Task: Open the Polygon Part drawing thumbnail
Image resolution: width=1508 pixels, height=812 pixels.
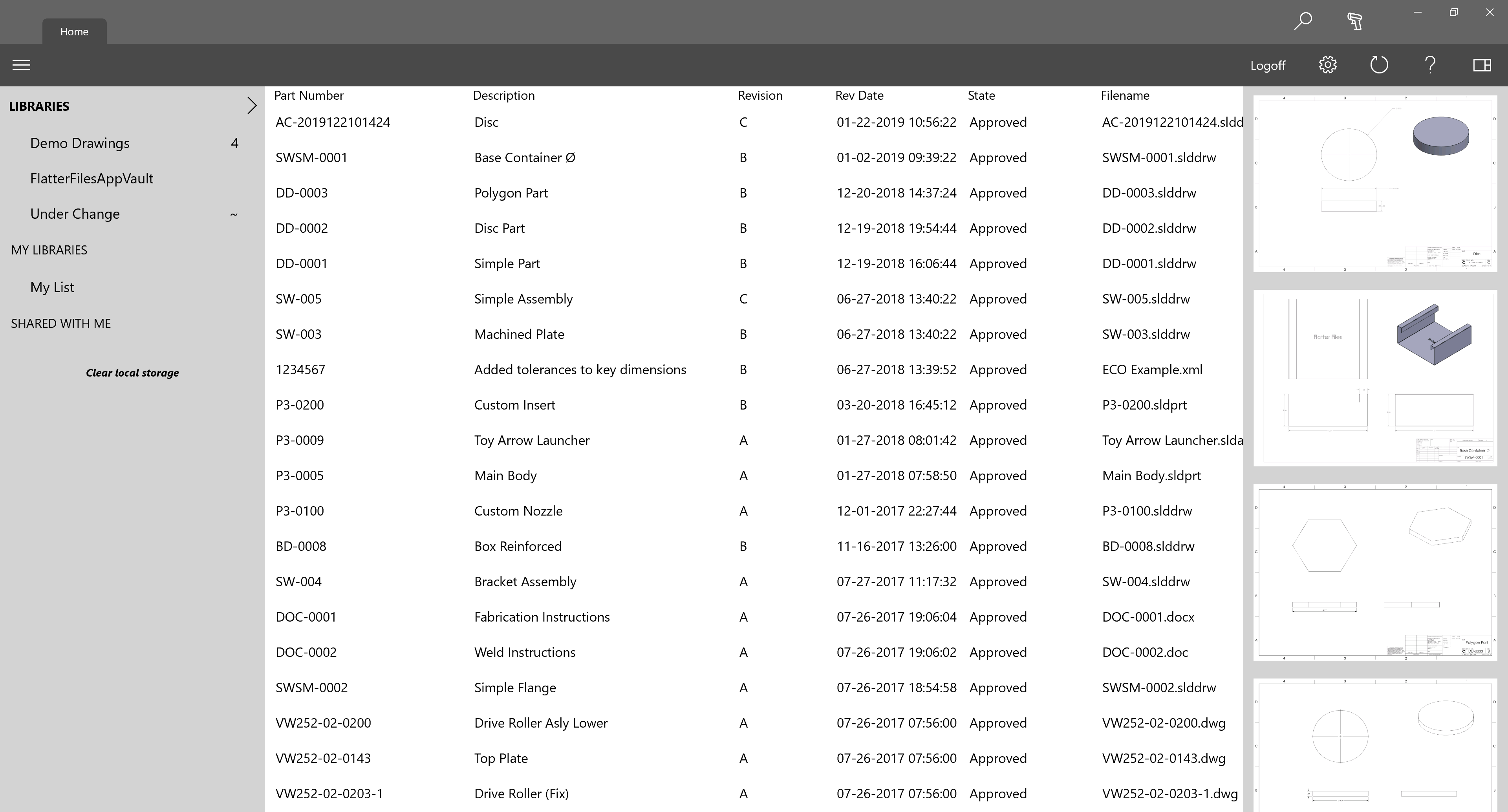Action: pos(1375,572)
